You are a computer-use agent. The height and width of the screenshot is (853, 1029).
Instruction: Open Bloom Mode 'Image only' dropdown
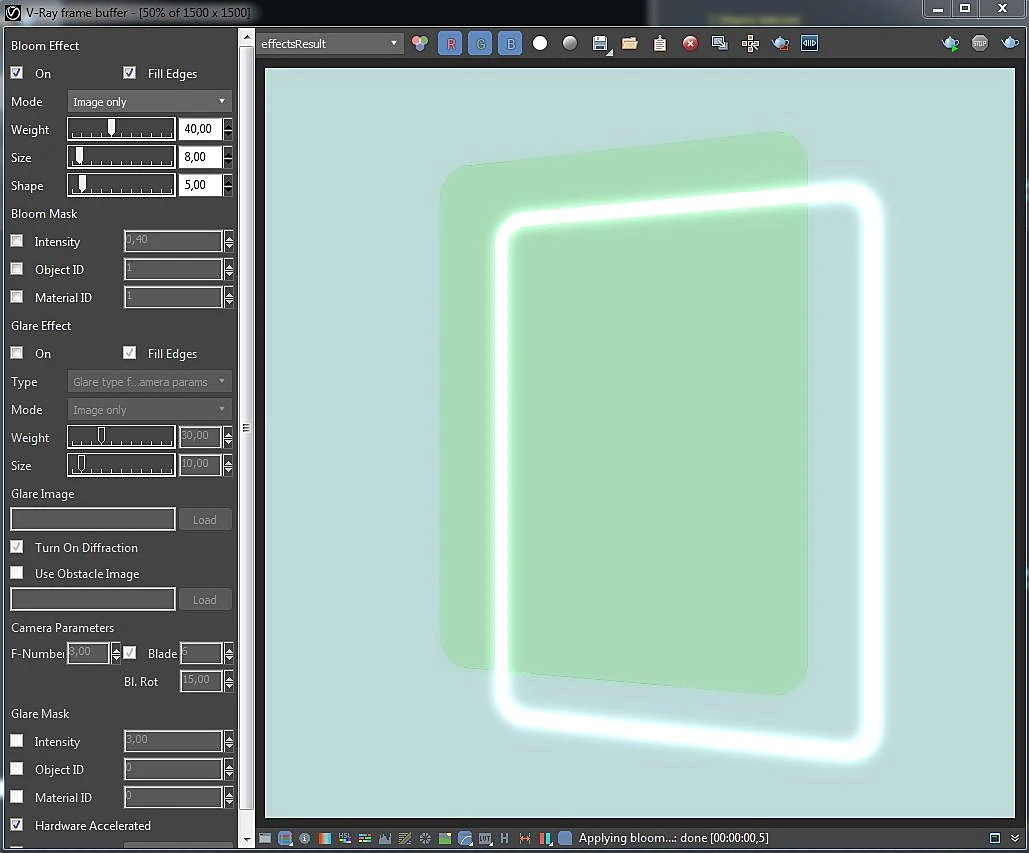click(150, 102)
